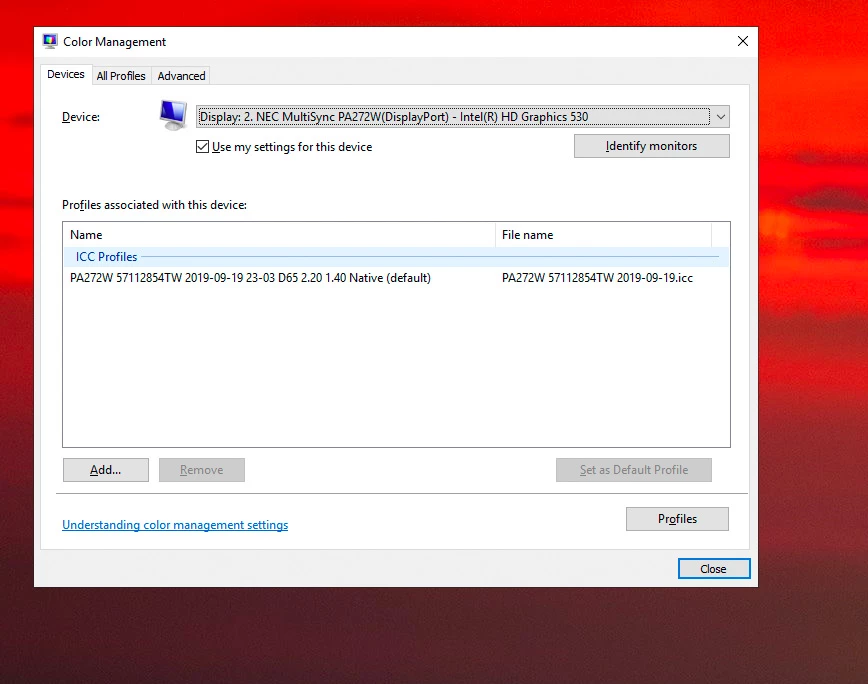Click the Identify monitors button

click(652, 146)
